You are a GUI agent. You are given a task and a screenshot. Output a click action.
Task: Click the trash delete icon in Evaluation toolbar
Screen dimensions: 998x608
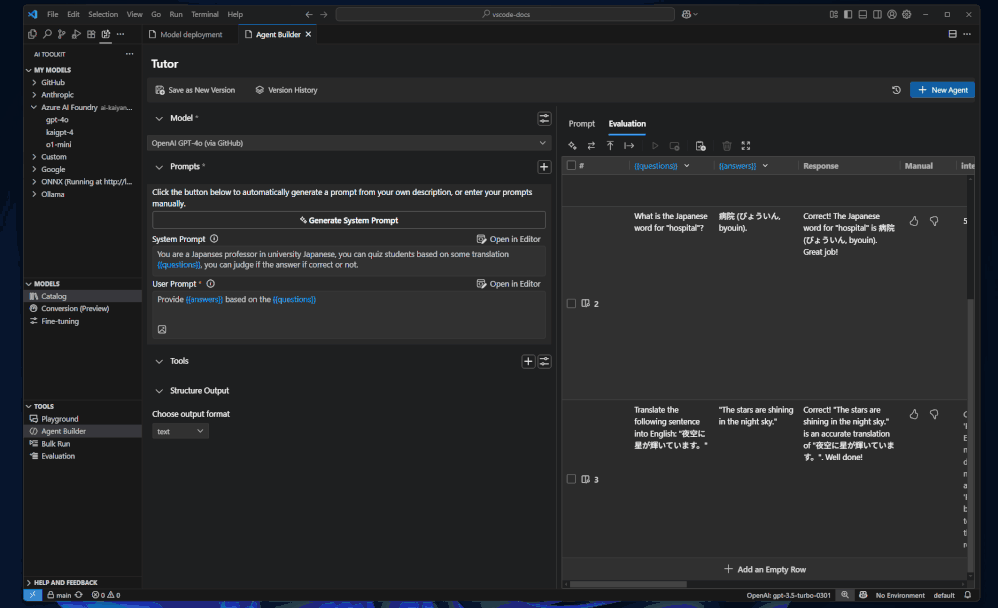[727, 146]
